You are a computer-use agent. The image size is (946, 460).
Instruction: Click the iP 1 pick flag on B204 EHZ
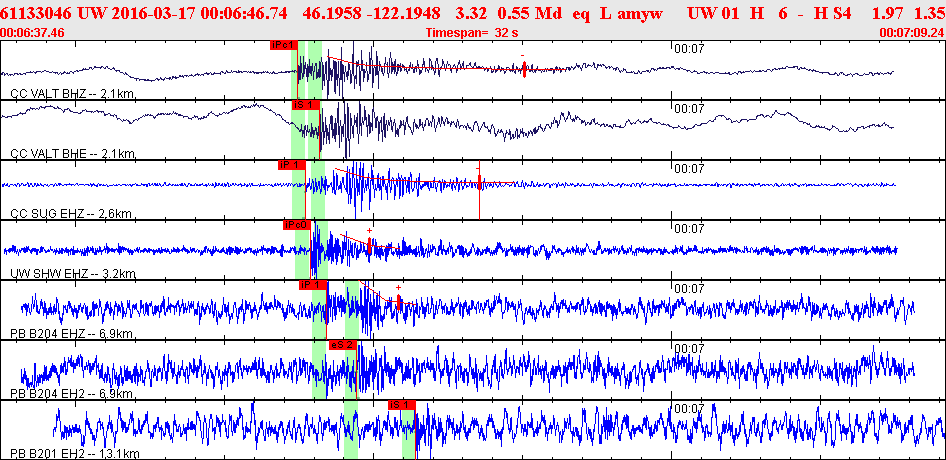312,284
